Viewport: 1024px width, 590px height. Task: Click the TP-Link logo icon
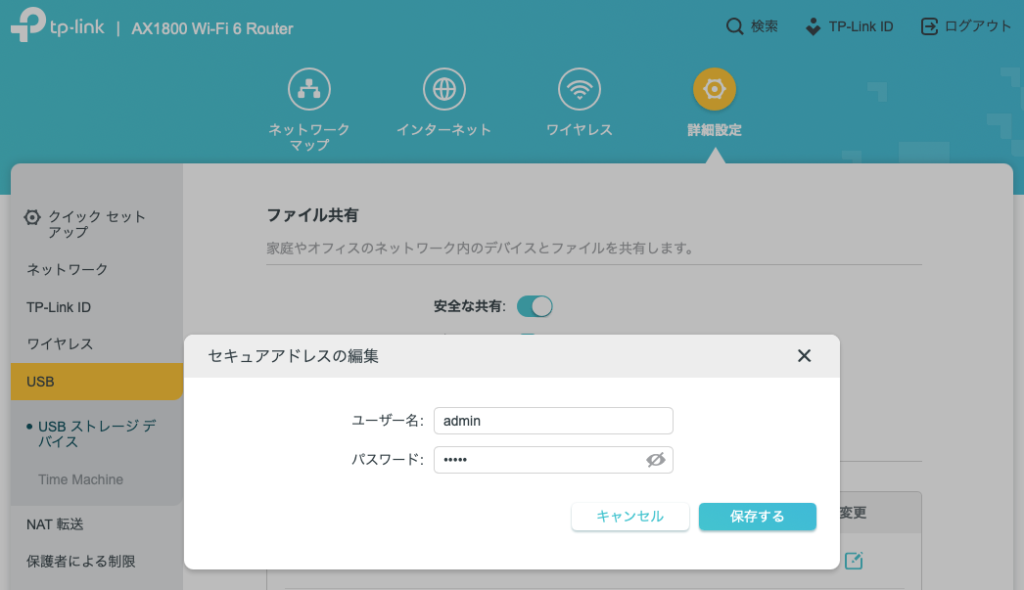28,28
